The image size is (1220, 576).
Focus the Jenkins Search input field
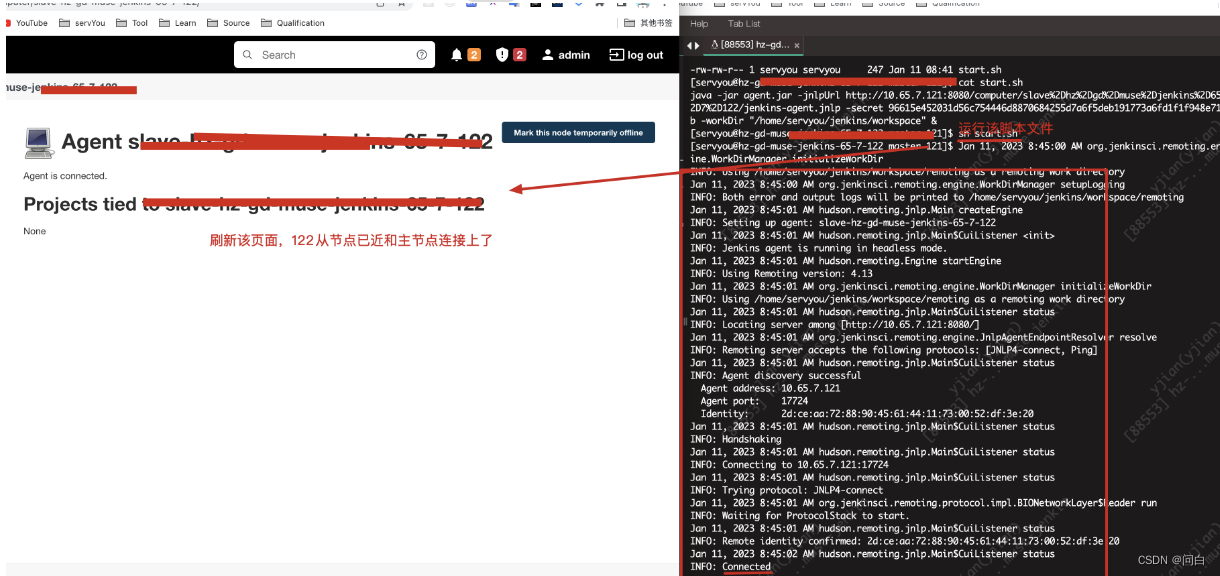click(336, 55)
